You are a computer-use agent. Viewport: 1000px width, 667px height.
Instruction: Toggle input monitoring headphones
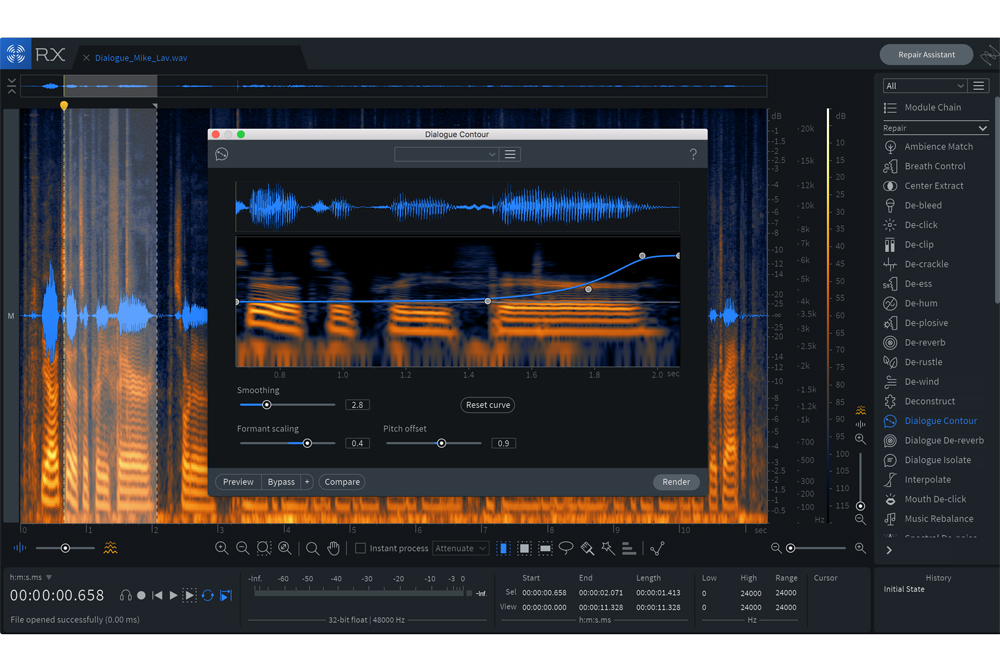coord(126,596)
